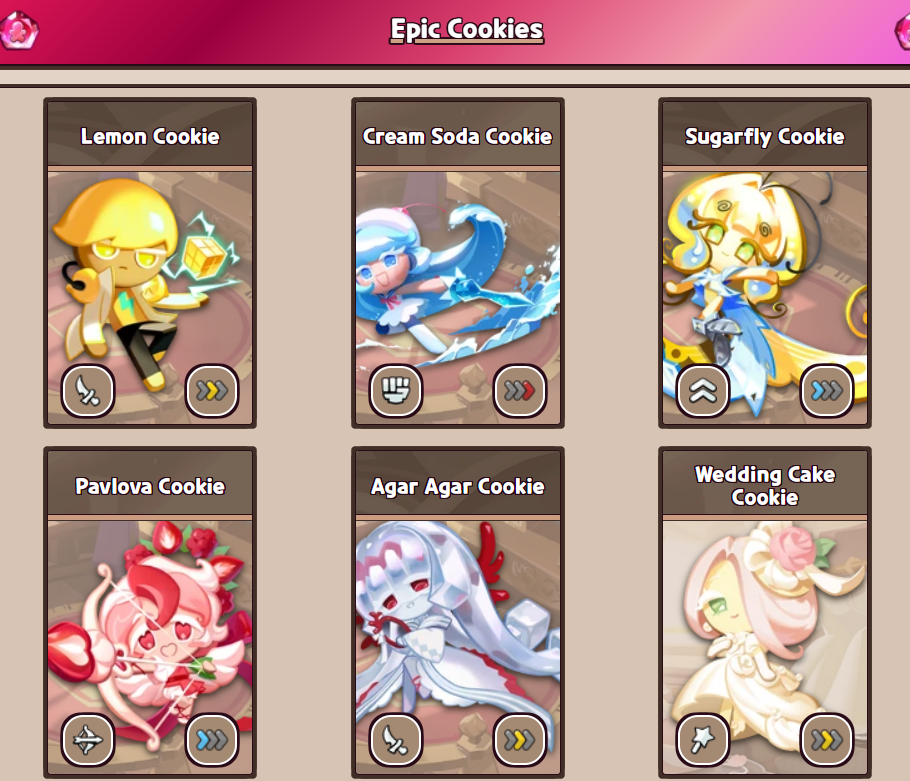Click Cream Soda Cookie's Charge fist icon
910x781 pixels.
pos(396,390)
